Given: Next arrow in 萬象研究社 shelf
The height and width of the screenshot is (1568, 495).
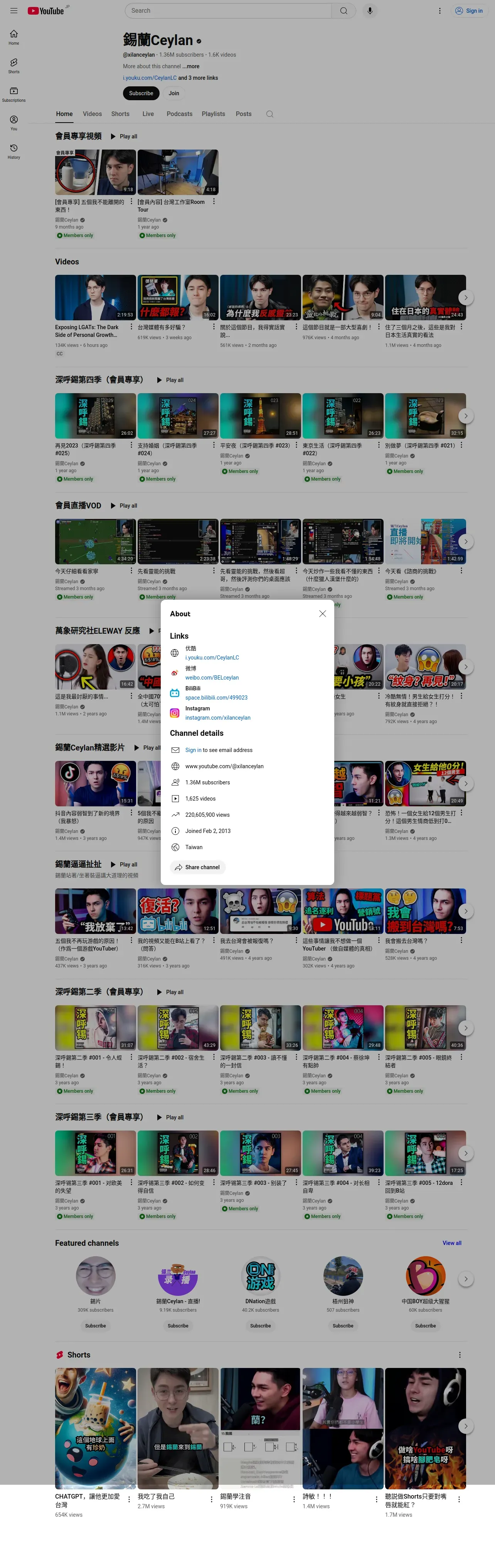Looking at the screenshot, I should [466, 666].
